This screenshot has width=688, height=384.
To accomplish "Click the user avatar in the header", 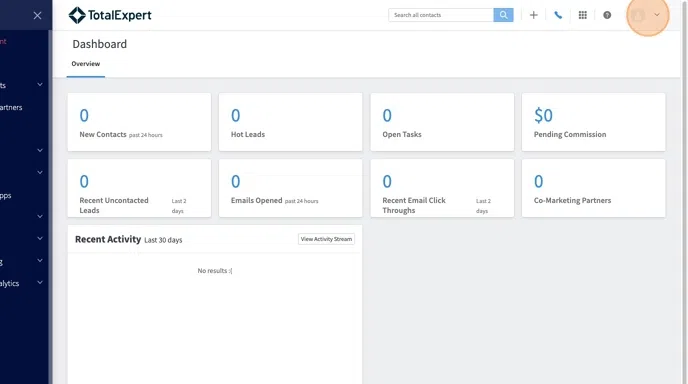I will click(638, 15).
